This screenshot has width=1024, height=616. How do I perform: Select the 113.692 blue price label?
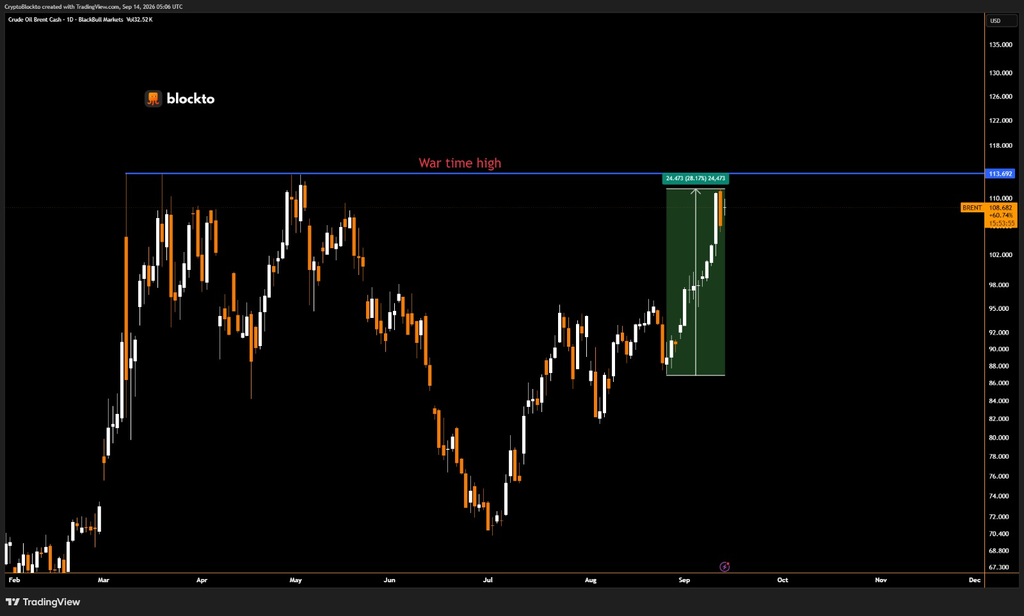(x=1000, y=174)
